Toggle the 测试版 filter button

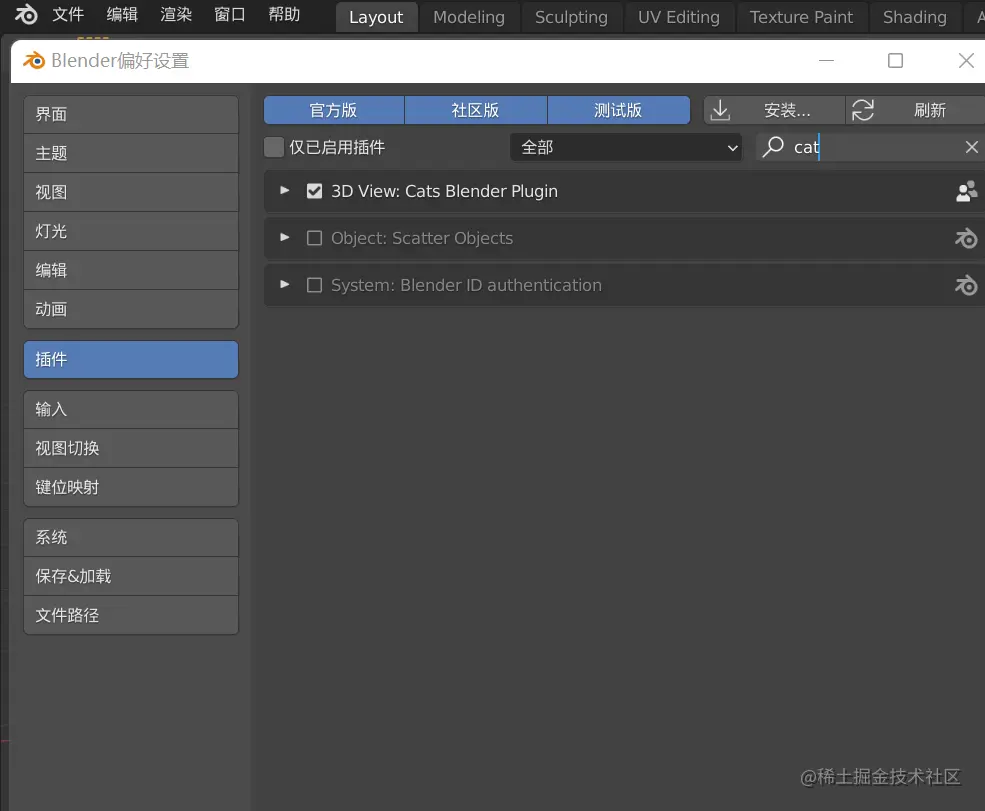[619, 110]
